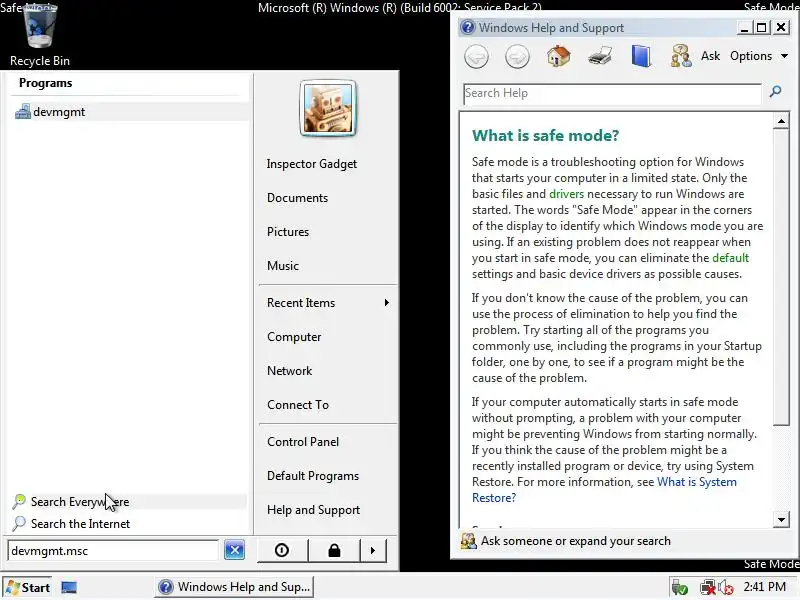Click user account robot picture
800x600 pixels.
point(328,108)
